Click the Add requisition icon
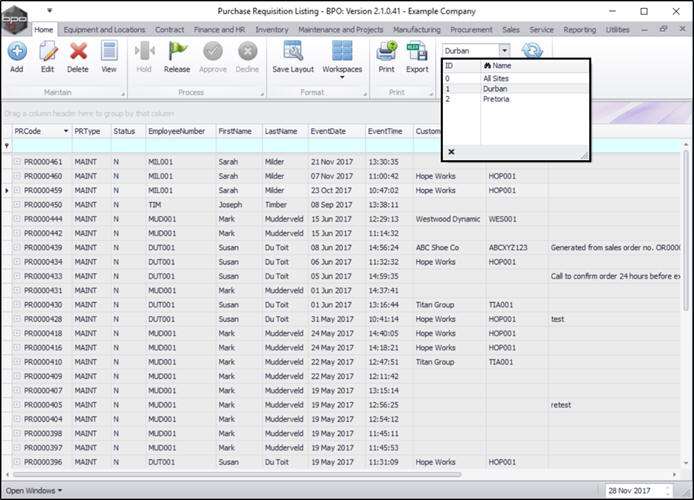 [x=17, y=52]
